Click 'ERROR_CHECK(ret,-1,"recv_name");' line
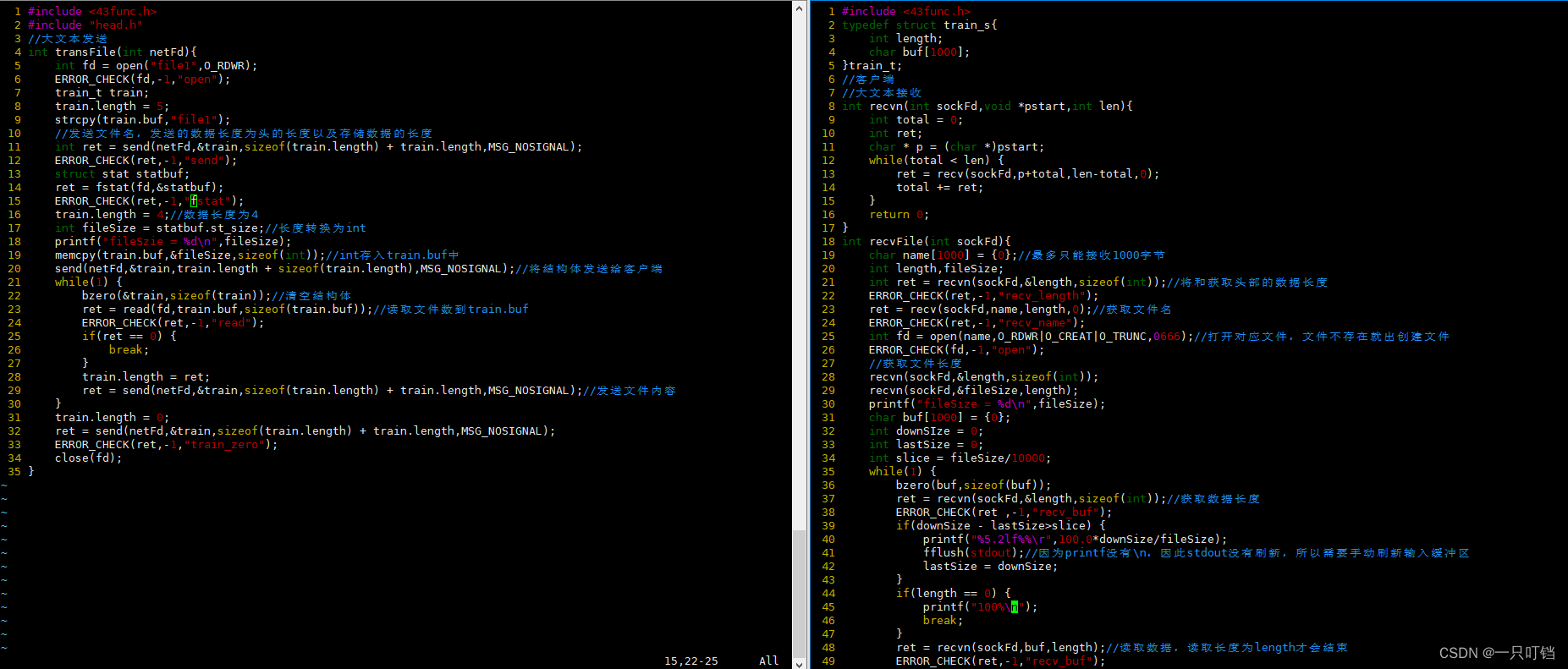Viewport: 1568px width, 669px height. pos(977,323)
